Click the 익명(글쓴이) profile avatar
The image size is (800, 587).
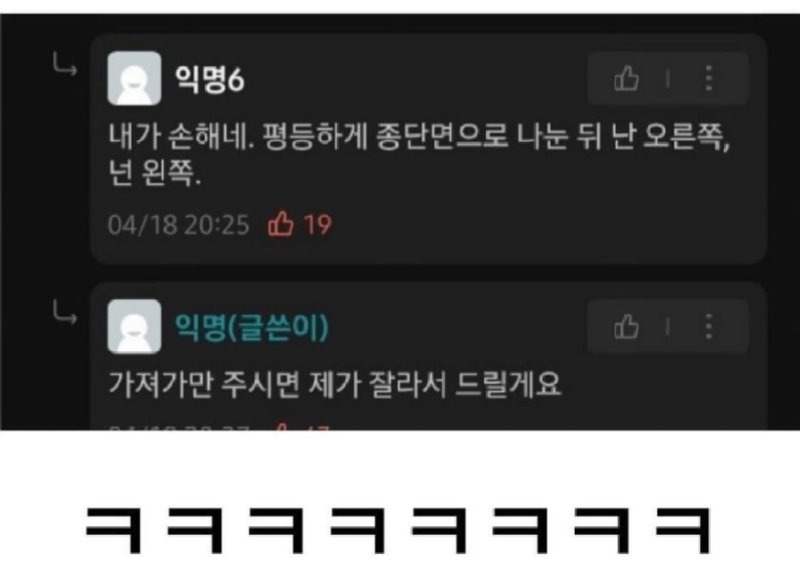click(135, 326)
